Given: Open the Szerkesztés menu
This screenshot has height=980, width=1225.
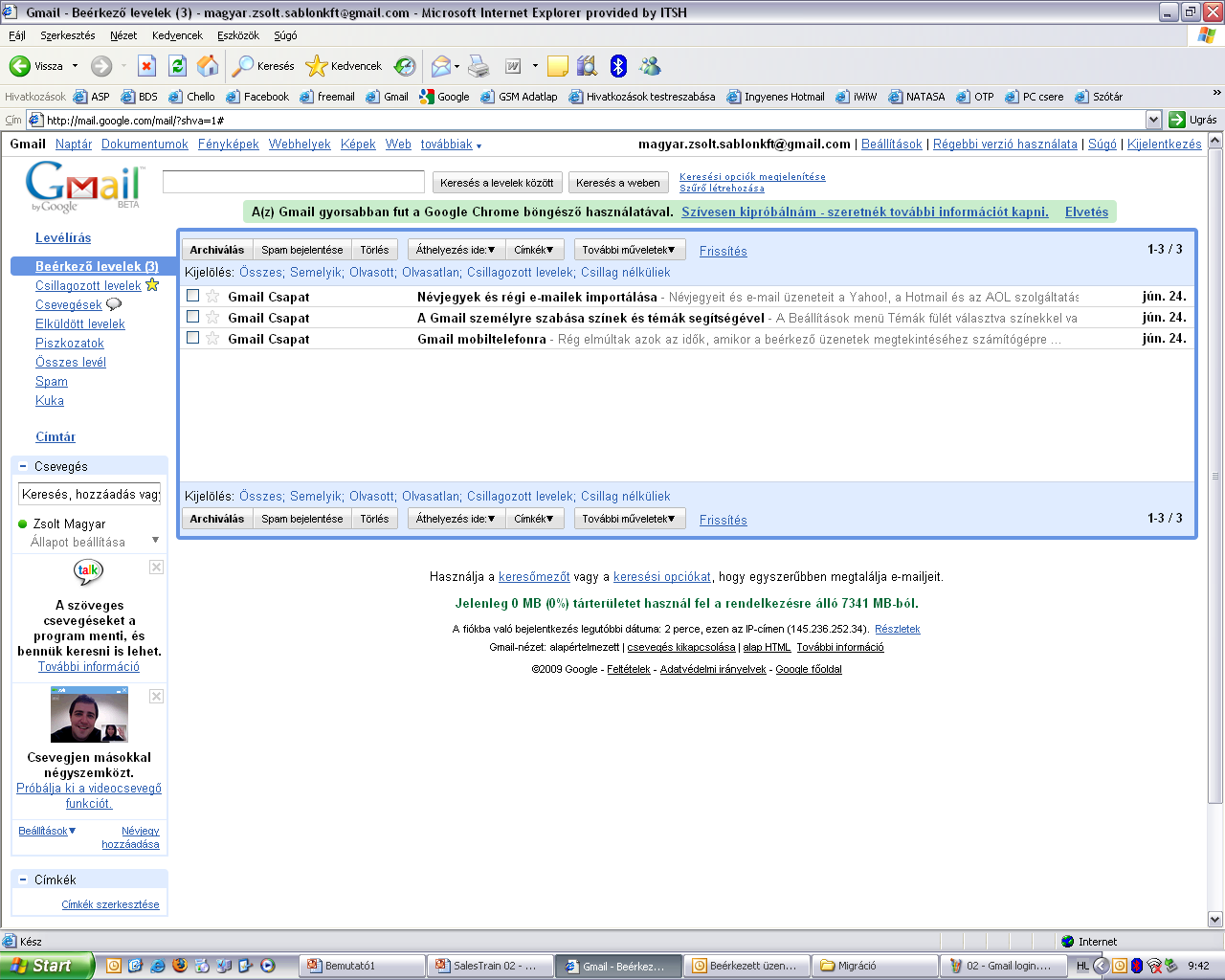Looking at the screenshot, I should coord(68,35).
